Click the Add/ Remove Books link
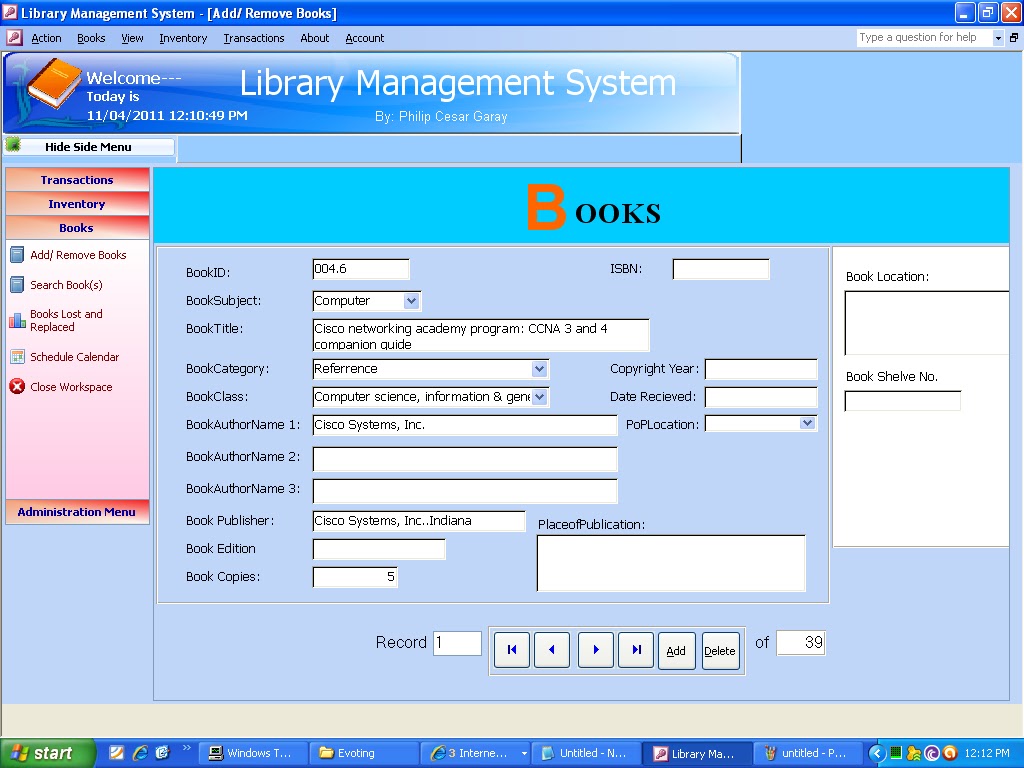 coord(78,255)
